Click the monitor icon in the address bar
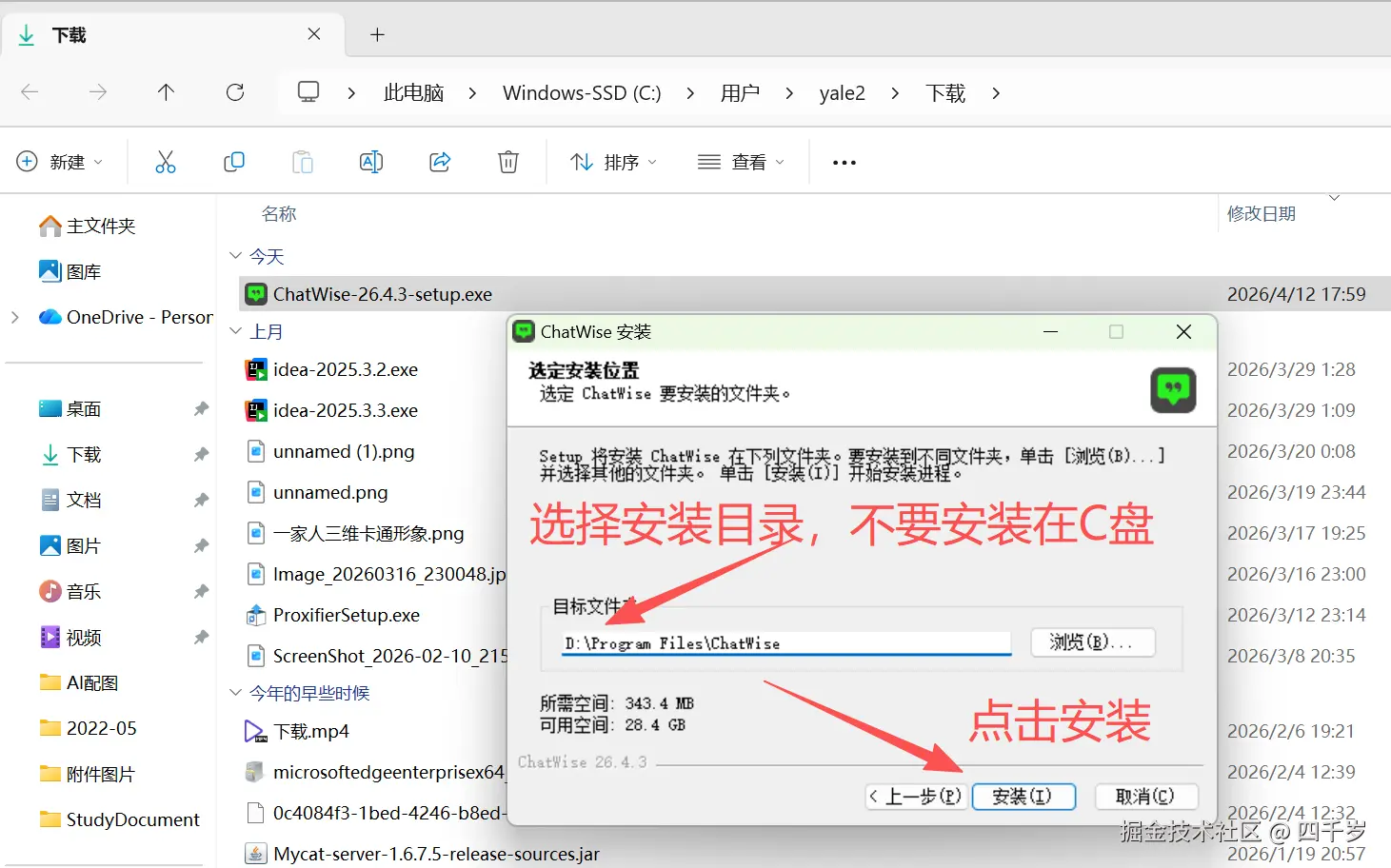 tap(308, 92)
